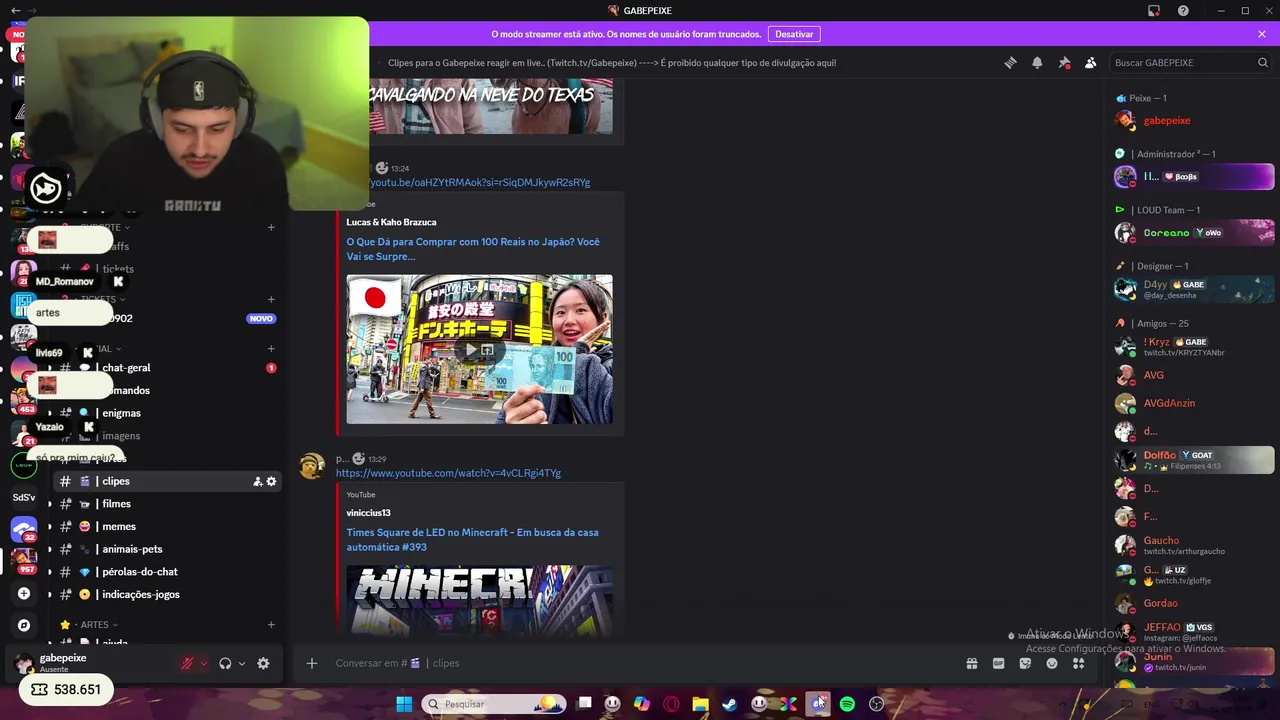Viewport: 1280px width, 720px height.
Task: Toggle microphone mute in user panel
Action: [187, 663]
